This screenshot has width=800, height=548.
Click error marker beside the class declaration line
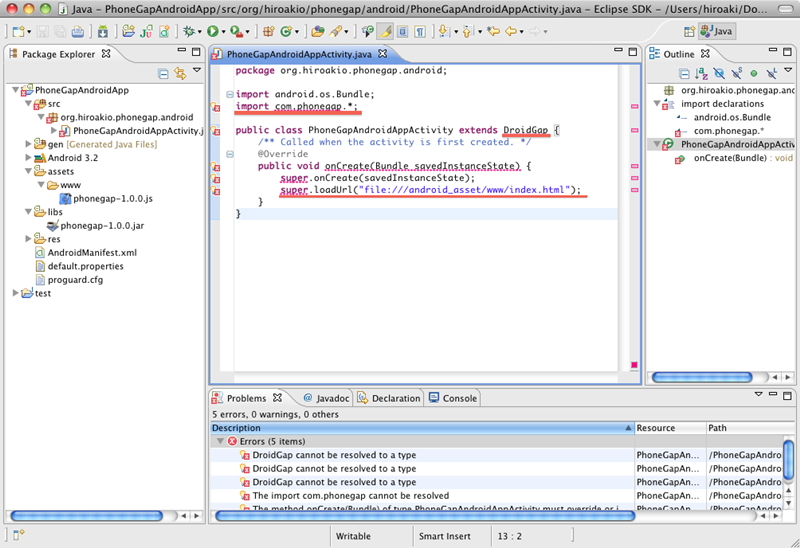[x=215, y=131]
